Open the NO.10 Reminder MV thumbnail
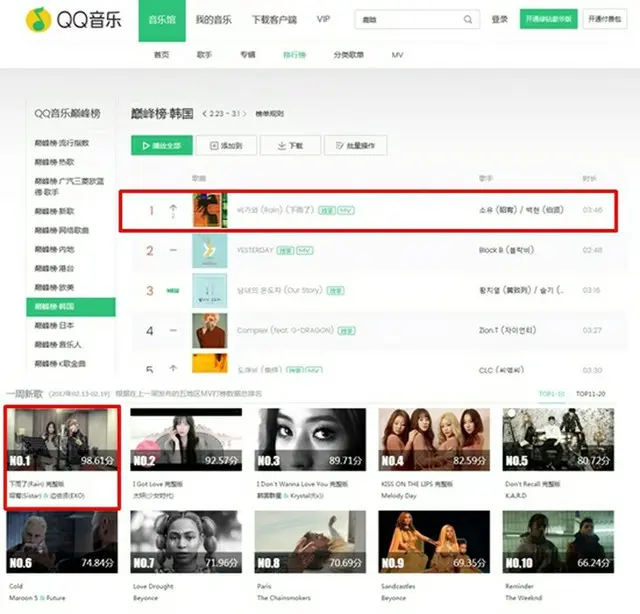Screen dimensions: 640x614 click(558, 542)
